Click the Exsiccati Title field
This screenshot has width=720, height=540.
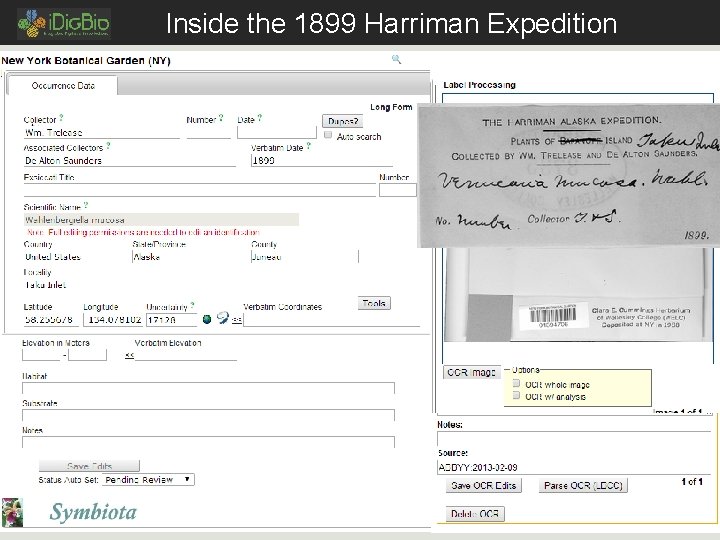tap(199, 190)
